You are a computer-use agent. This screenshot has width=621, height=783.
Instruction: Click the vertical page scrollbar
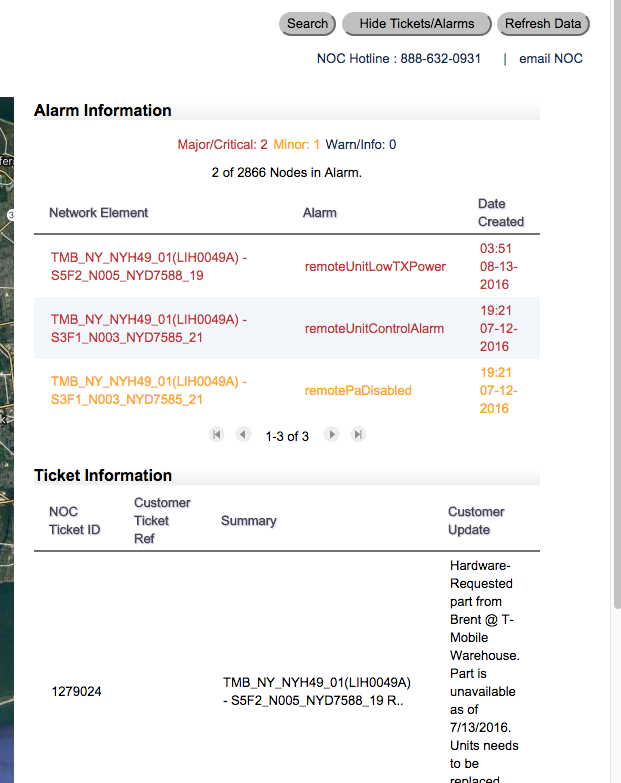[614, 300]
